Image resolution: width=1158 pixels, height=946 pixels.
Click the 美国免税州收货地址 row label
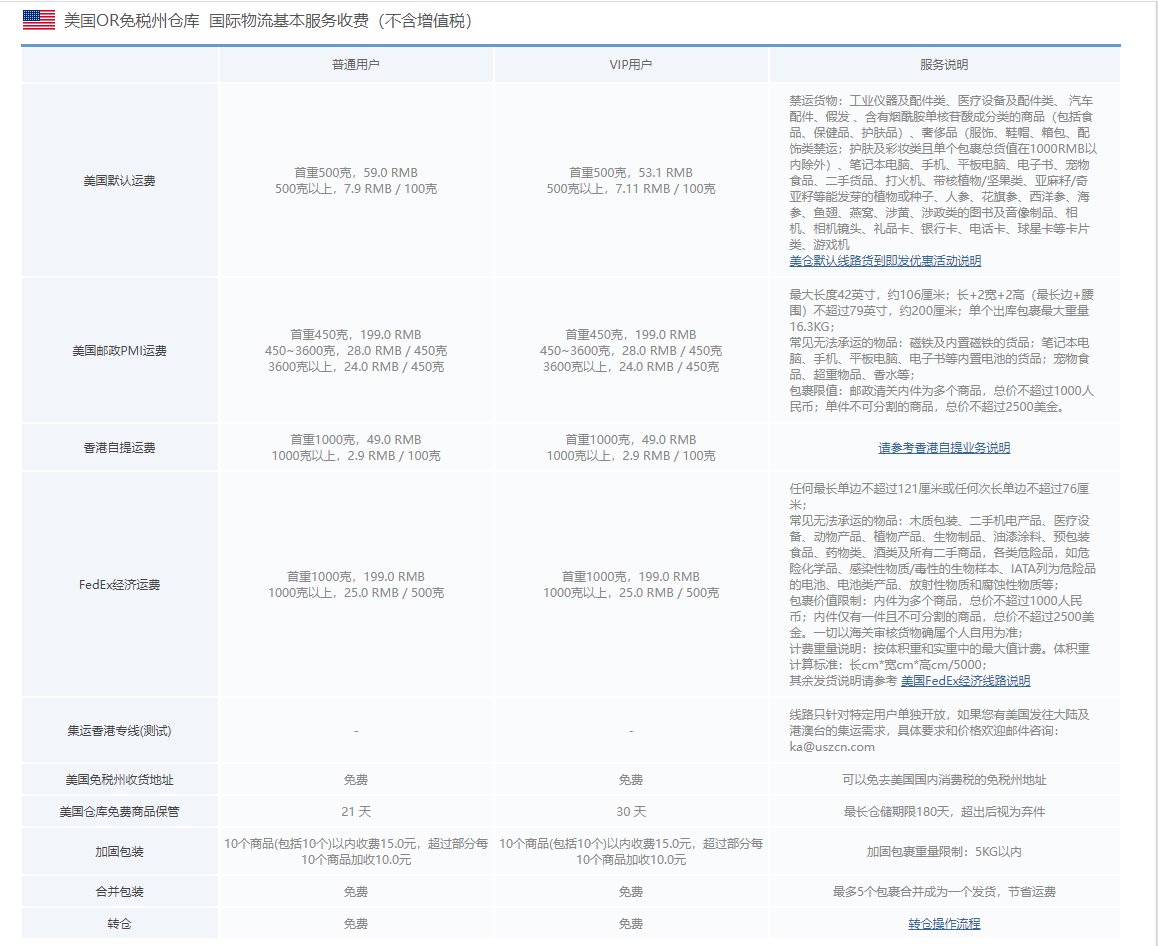click(119, 779)
